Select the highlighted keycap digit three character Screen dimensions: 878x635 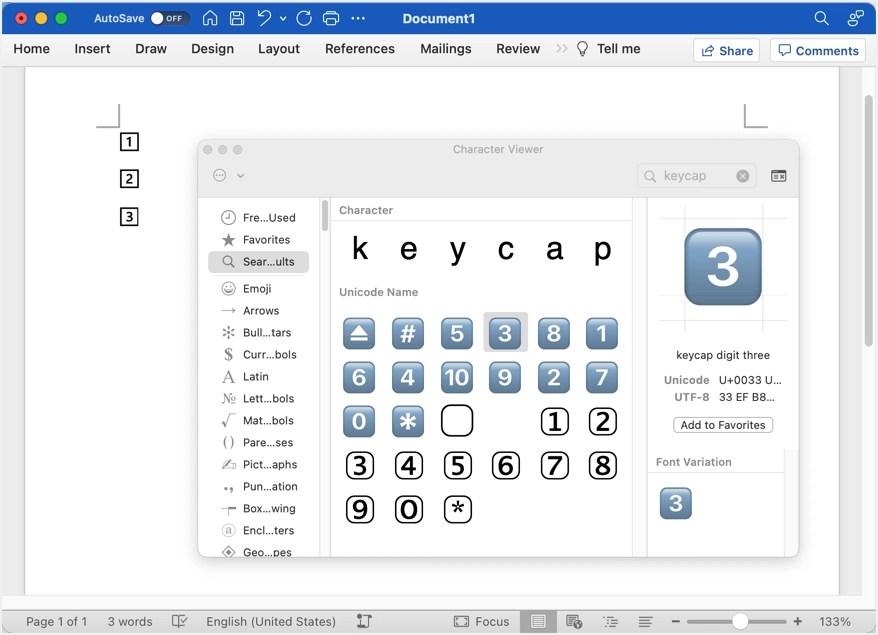[505, 333]
